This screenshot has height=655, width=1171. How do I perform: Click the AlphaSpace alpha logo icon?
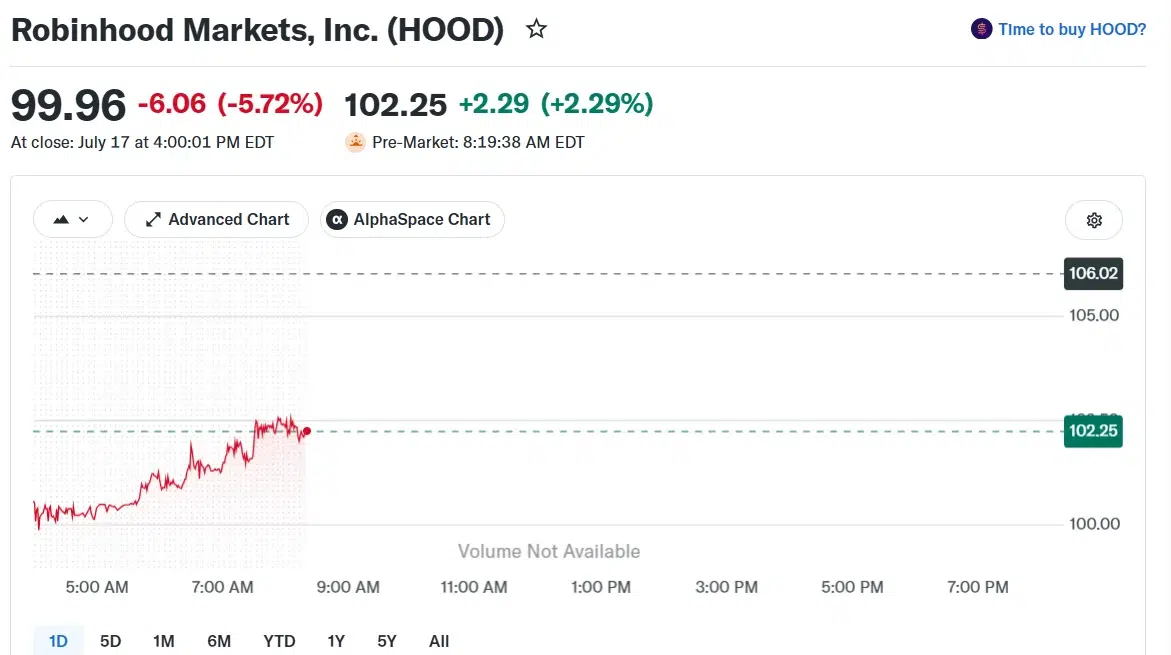coord(337,220)
